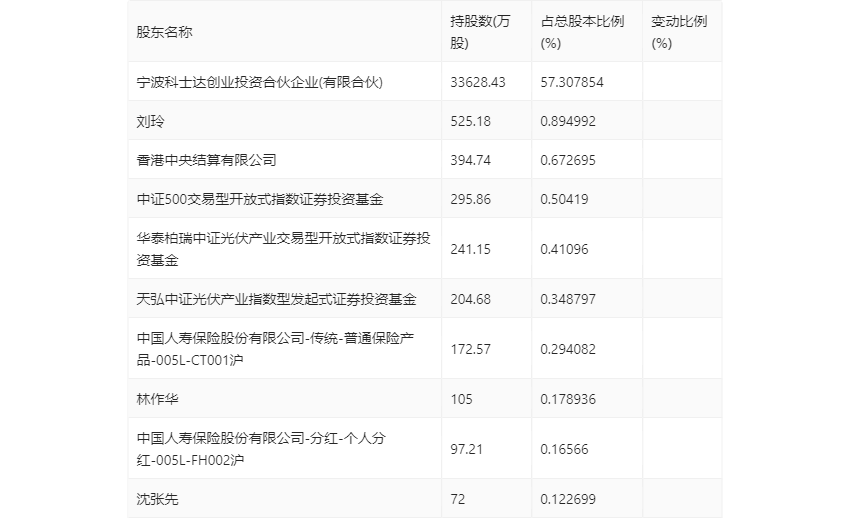Select the value 33628.43
This screenshot has height=518, width=850.
(478, 82)
